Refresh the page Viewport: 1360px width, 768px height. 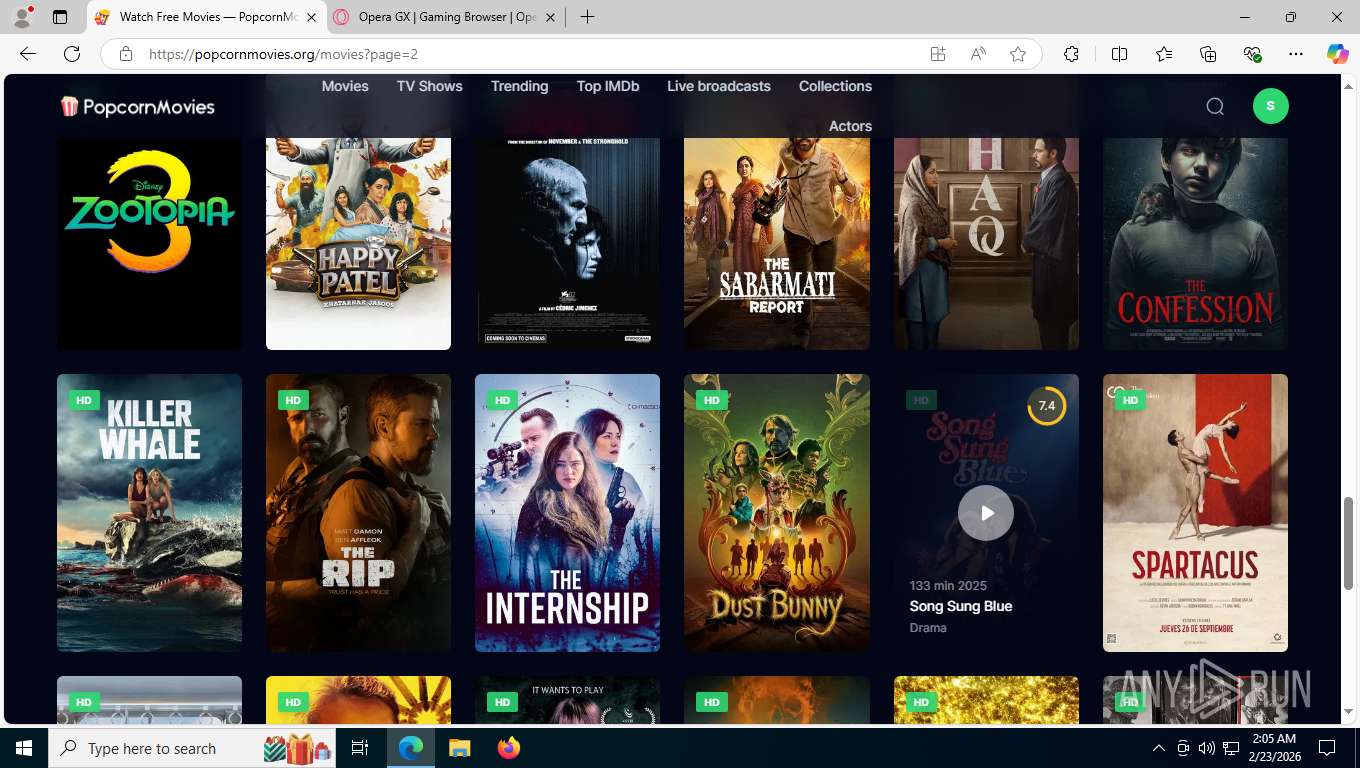[72, 54]
